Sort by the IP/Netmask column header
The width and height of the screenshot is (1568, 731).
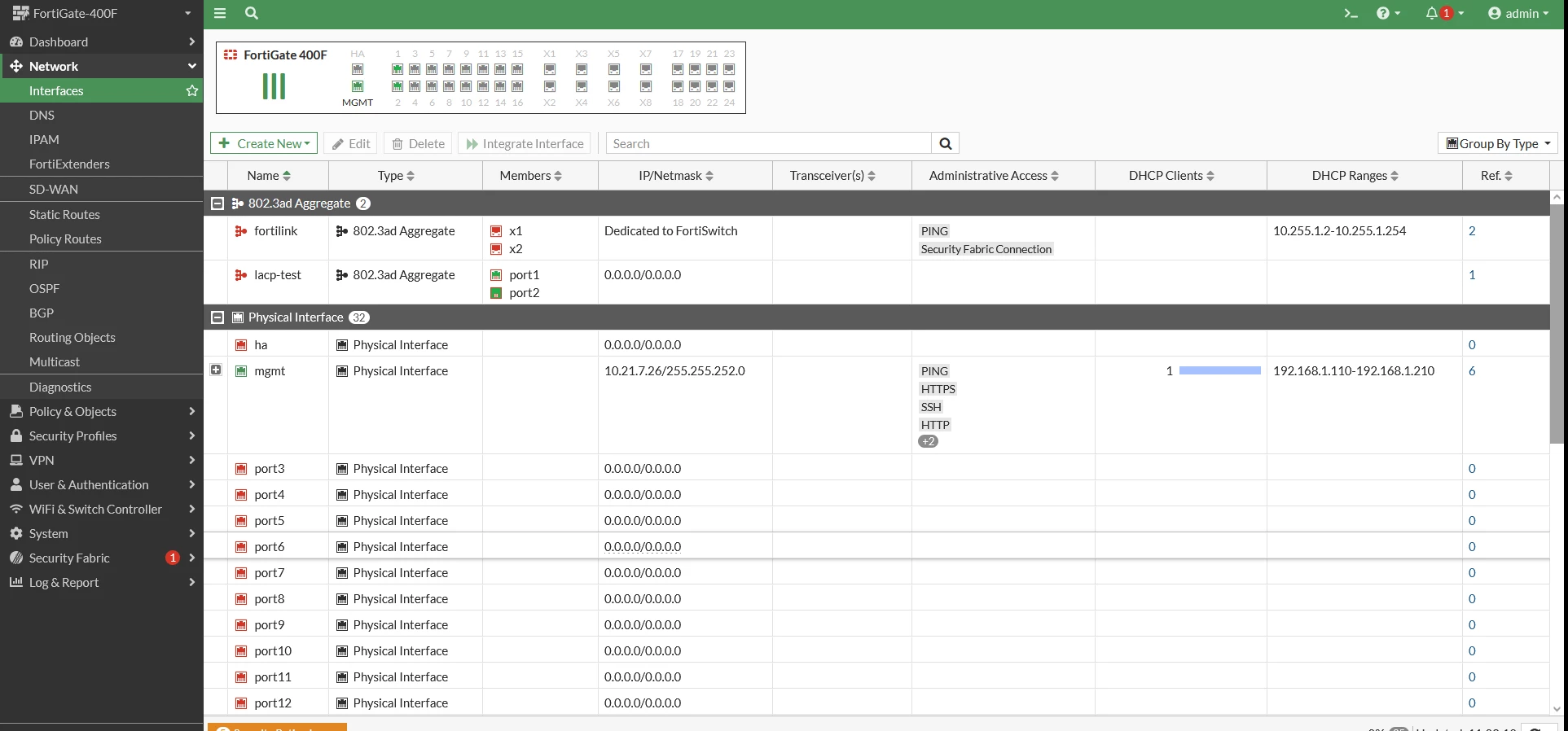676,175
